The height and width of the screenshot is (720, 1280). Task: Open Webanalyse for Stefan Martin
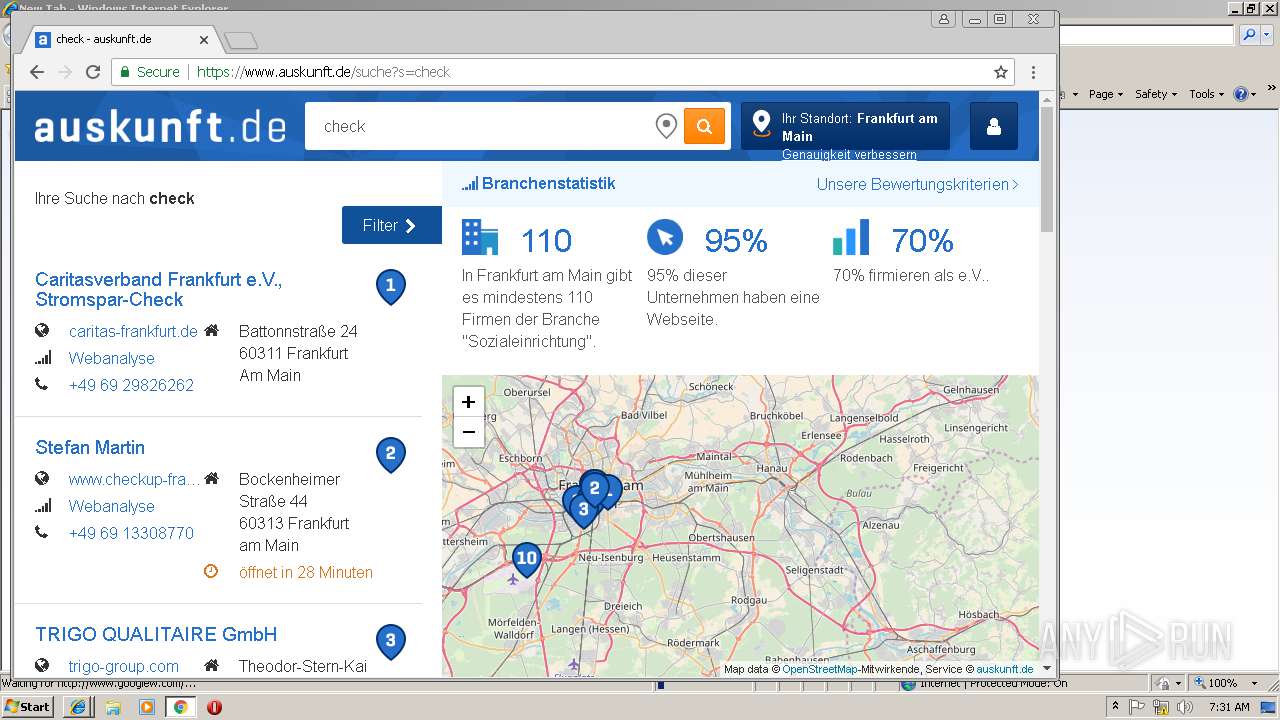tap(111, 506)
